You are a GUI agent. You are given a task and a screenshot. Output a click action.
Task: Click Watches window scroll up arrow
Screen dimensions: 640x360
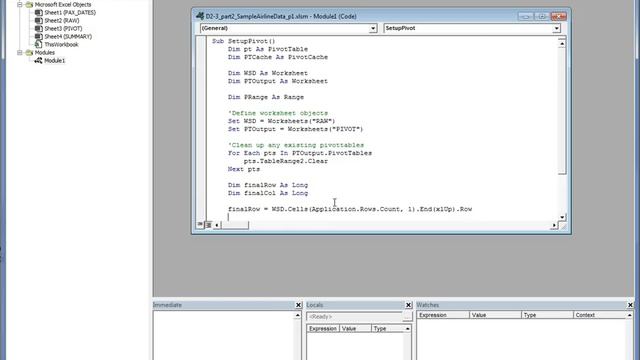[629, 315]
